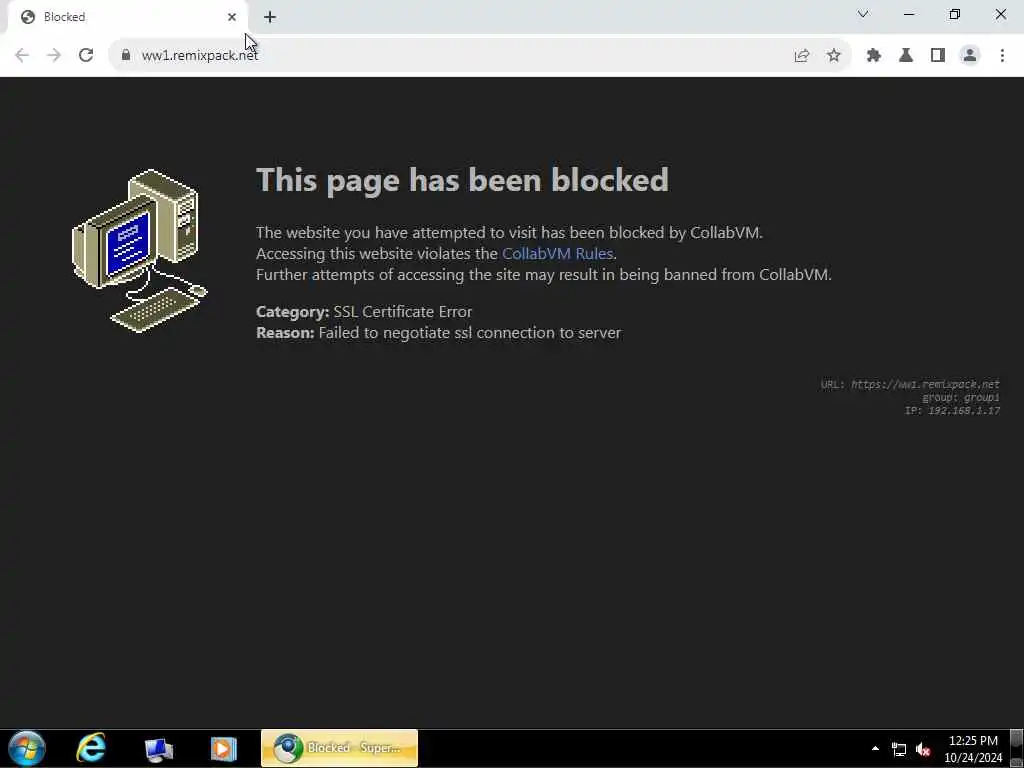Open the share this page icon
The width and height of the screenshot is (1024, 768).
(801, 56)
